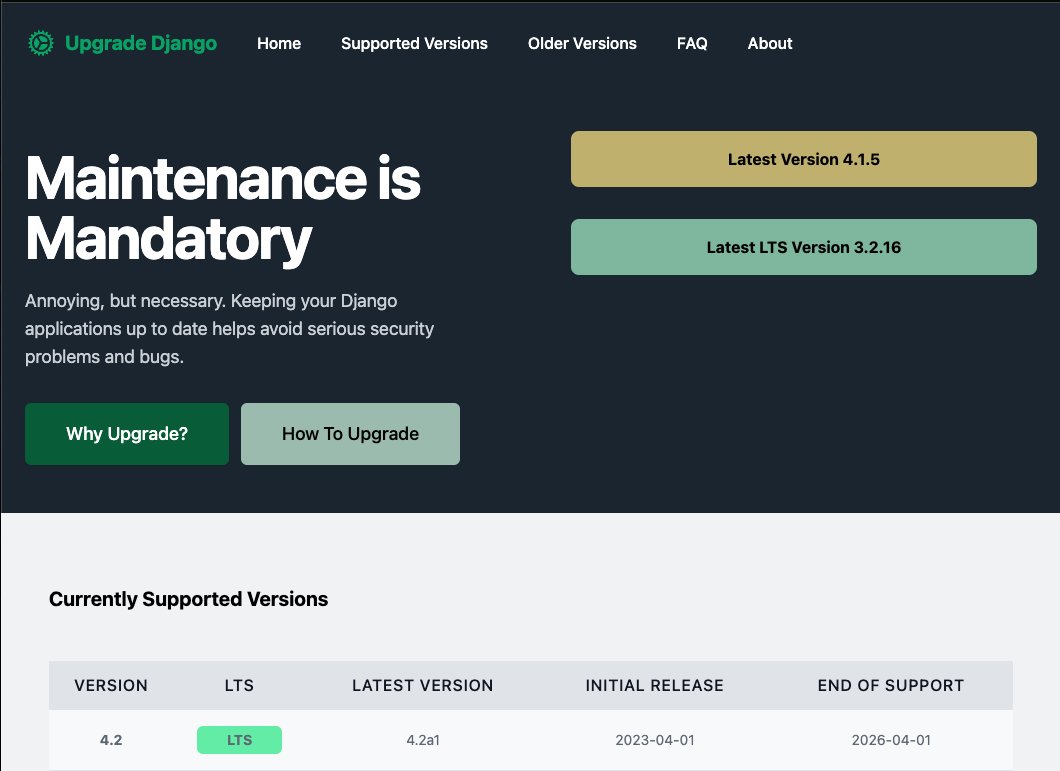Select the 4.2a1 latest version entry
1060x771 pixels.
[422, 740]
